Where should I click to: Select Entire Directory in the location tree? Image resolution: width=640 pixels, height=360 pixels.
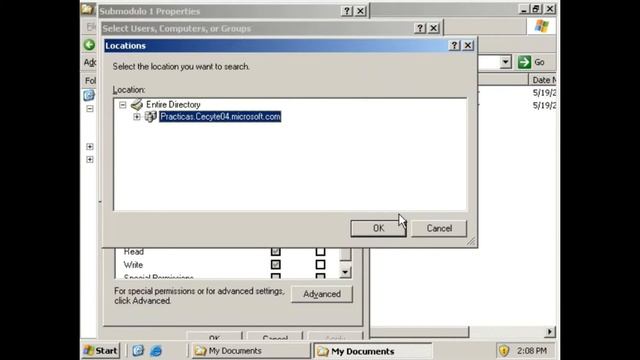pos(173,105)
